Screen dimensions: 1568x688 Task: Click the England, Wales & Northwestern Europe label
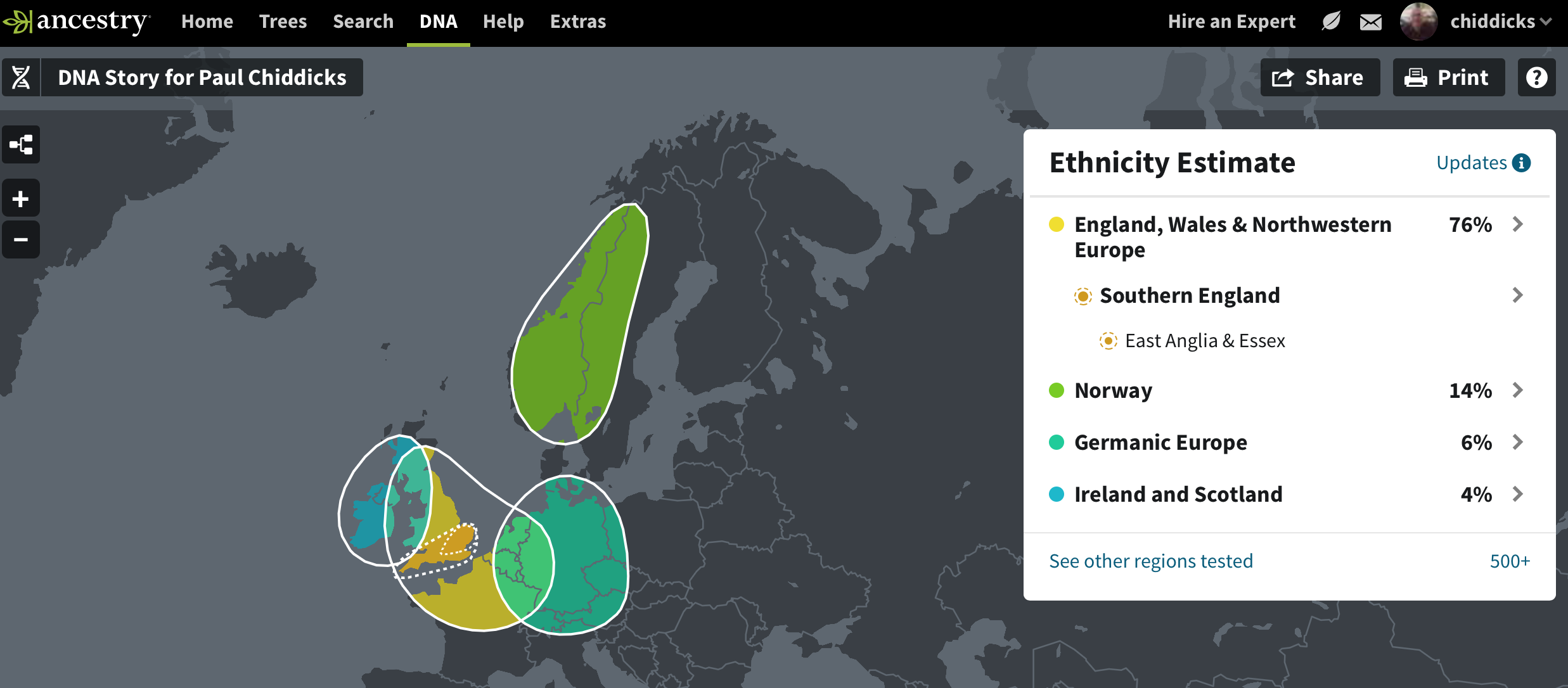(x=1233, y=237)
